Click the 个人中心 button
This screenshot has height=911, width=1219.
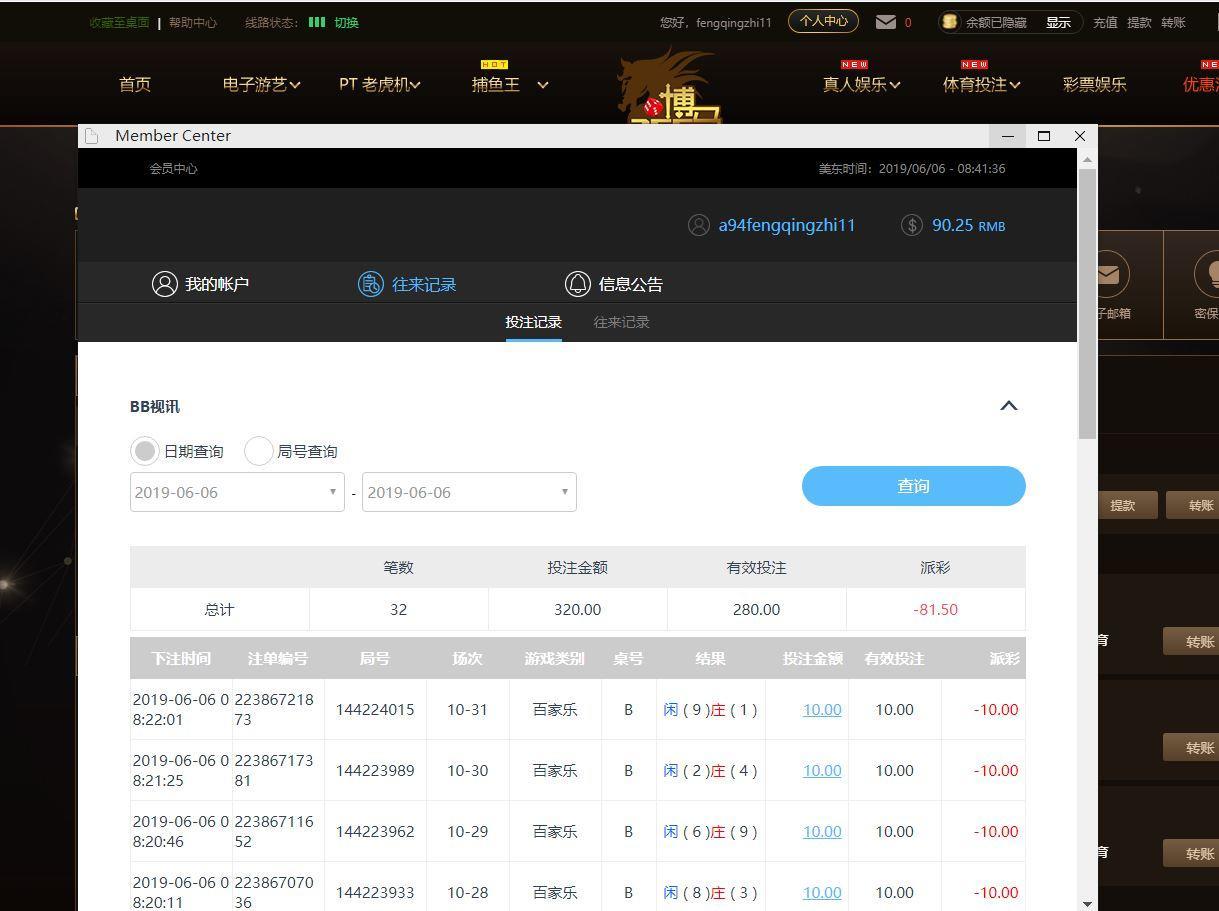pyautogui.click(x=823, y=21)
